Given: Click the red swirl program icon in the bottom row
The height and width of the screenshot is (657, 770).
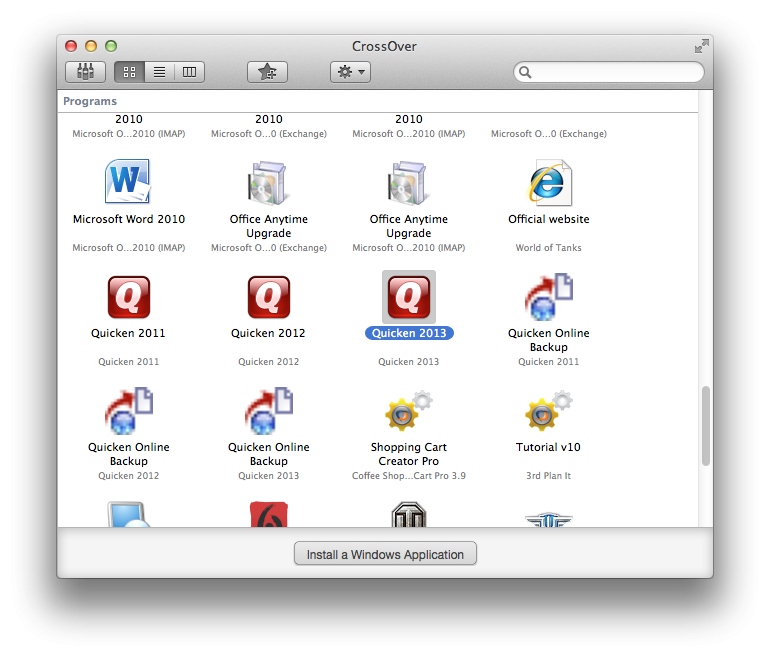Looking at the screenshot, I should [x=269, y=514].
